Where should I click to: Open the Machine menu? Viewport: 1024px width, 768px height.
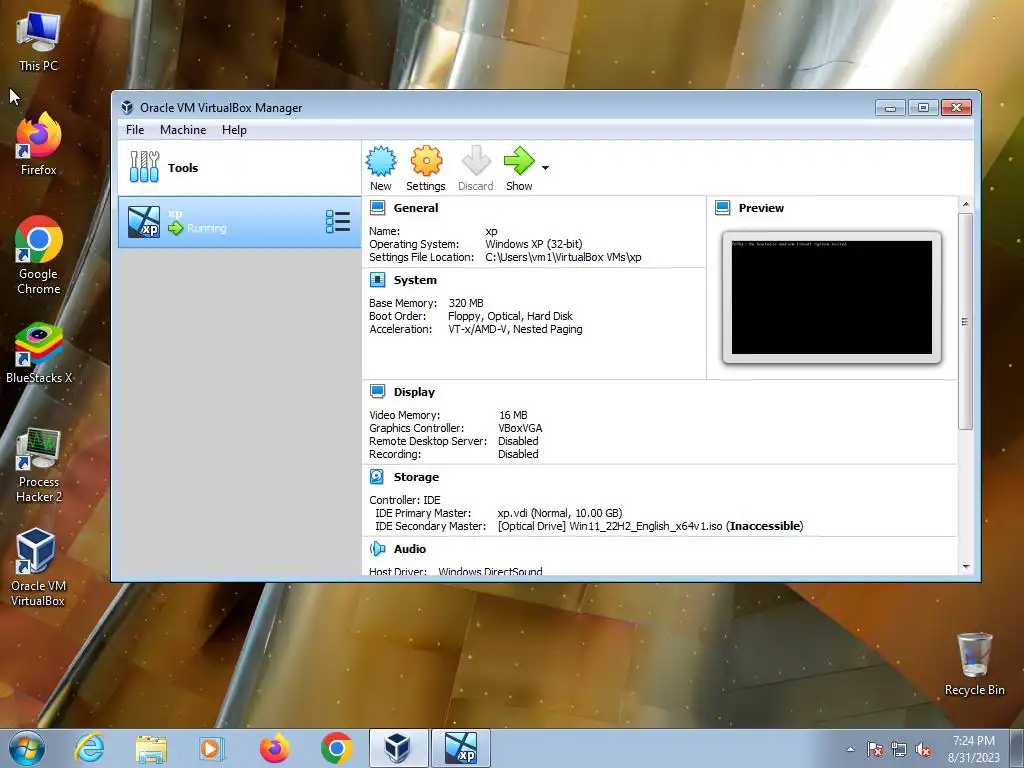[x=183, y=130]
